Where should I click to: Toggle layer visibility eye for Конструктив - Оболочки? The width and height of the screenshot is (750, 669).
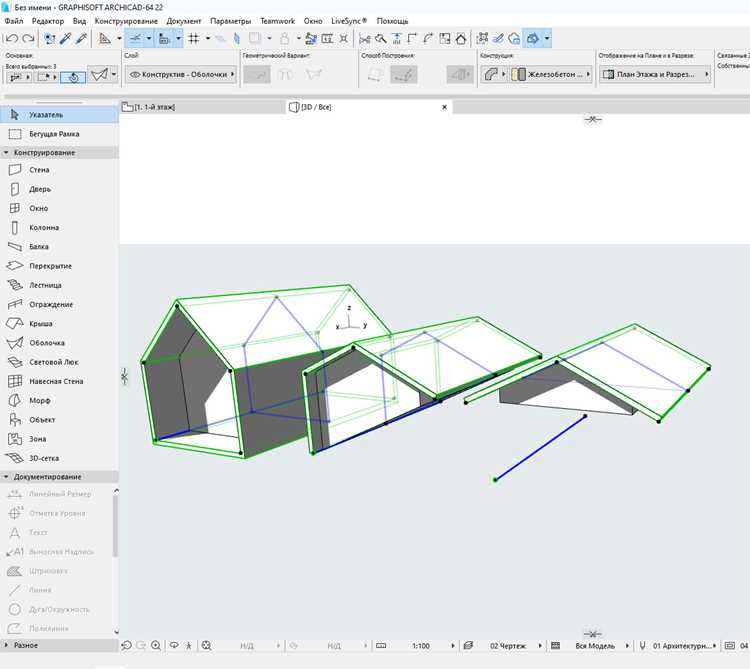click(x=135, y=75)
